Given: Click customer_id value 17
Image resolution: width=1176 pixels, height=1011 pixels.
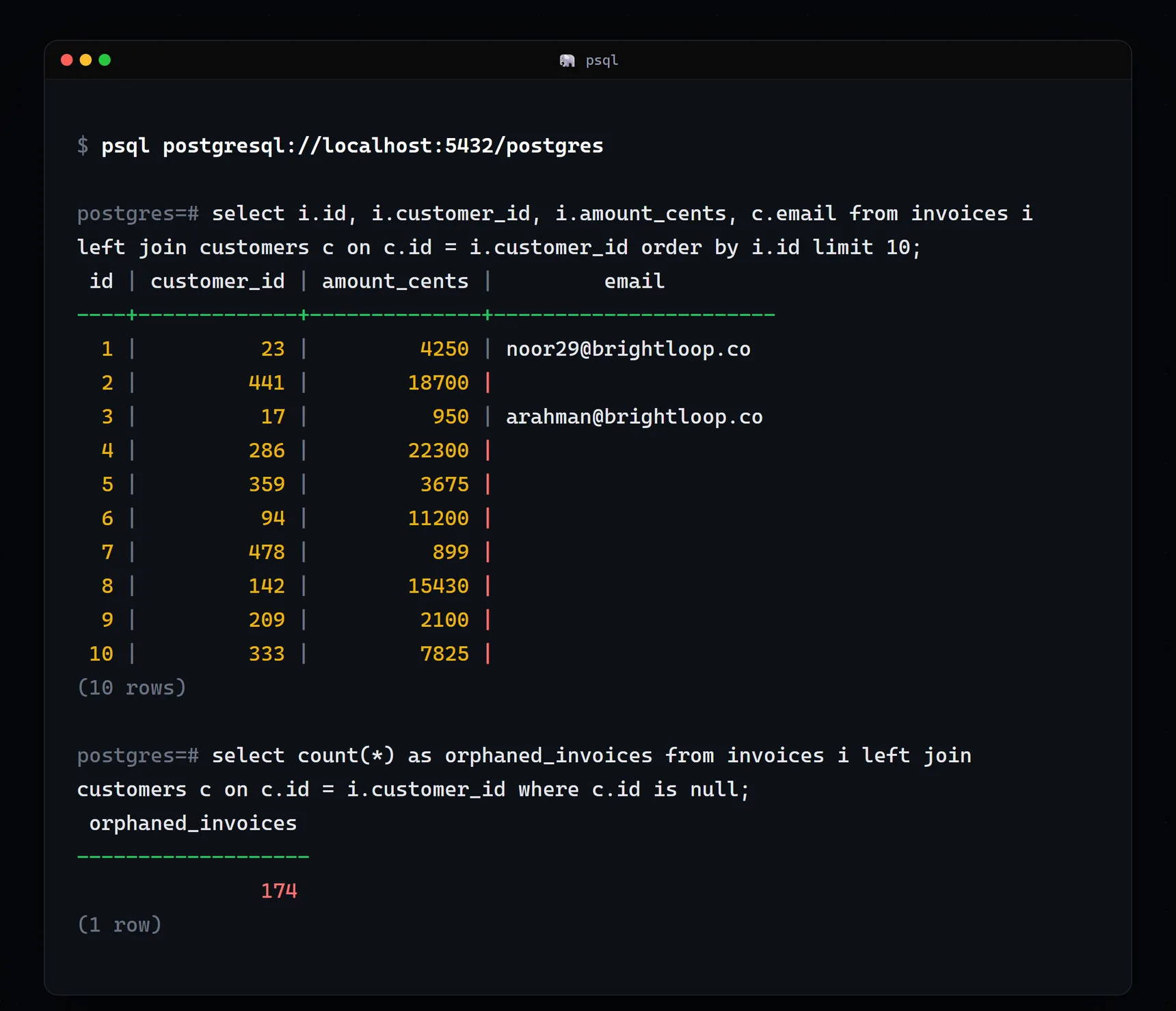Looking at the screenshot, I should 273,416.
